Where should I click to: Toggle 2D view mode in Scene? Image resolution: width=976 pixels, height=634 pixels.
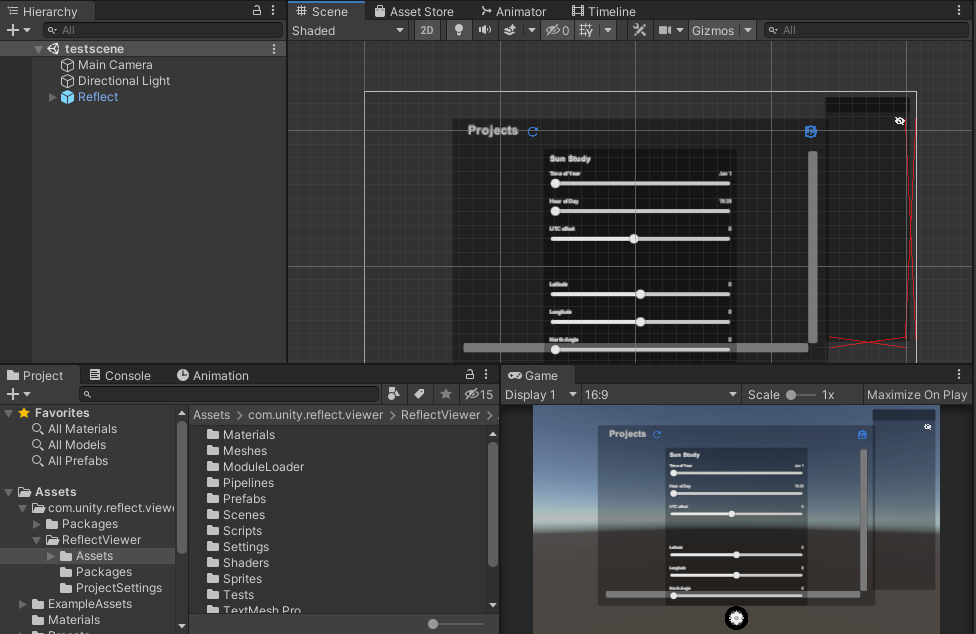427,30
